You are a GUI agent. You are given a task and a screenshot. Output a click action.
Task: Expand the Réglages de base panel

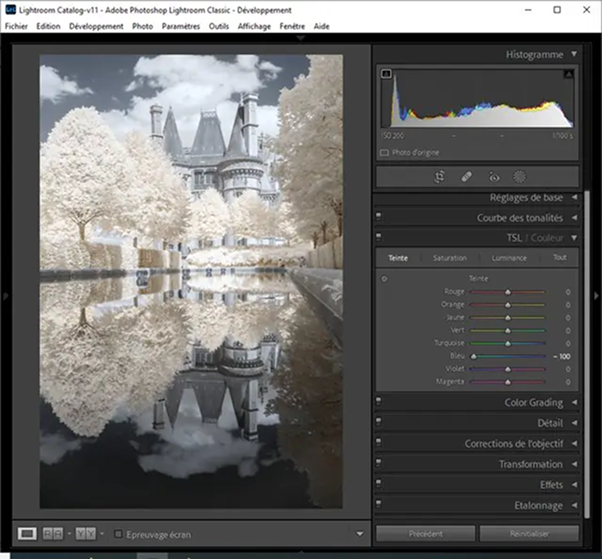(x=575, y=197)
